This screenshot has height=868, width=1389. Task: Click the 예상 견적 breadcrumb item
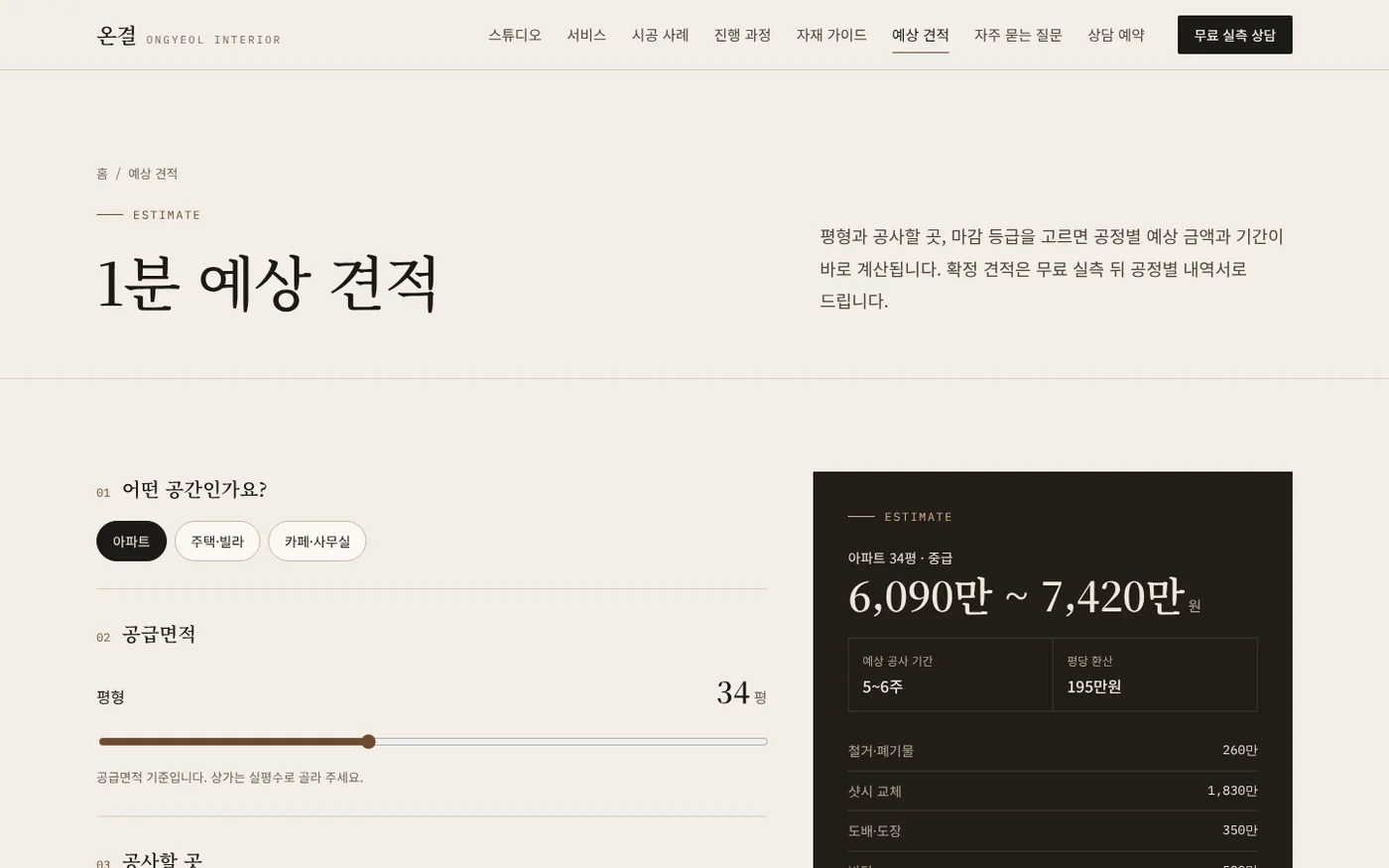[x=153, y=174]
